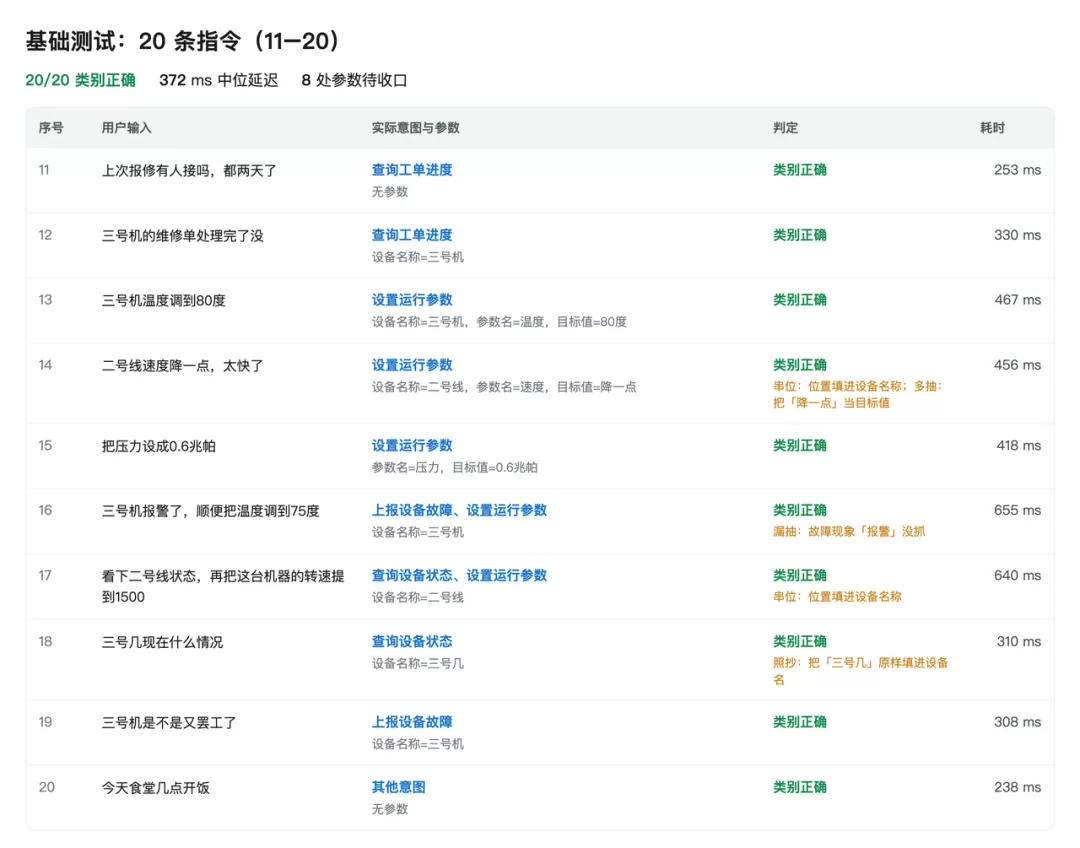Click 无参数 under row 20's 其他意图
The width and height of the screenshot is (1080, 848).
390,809
